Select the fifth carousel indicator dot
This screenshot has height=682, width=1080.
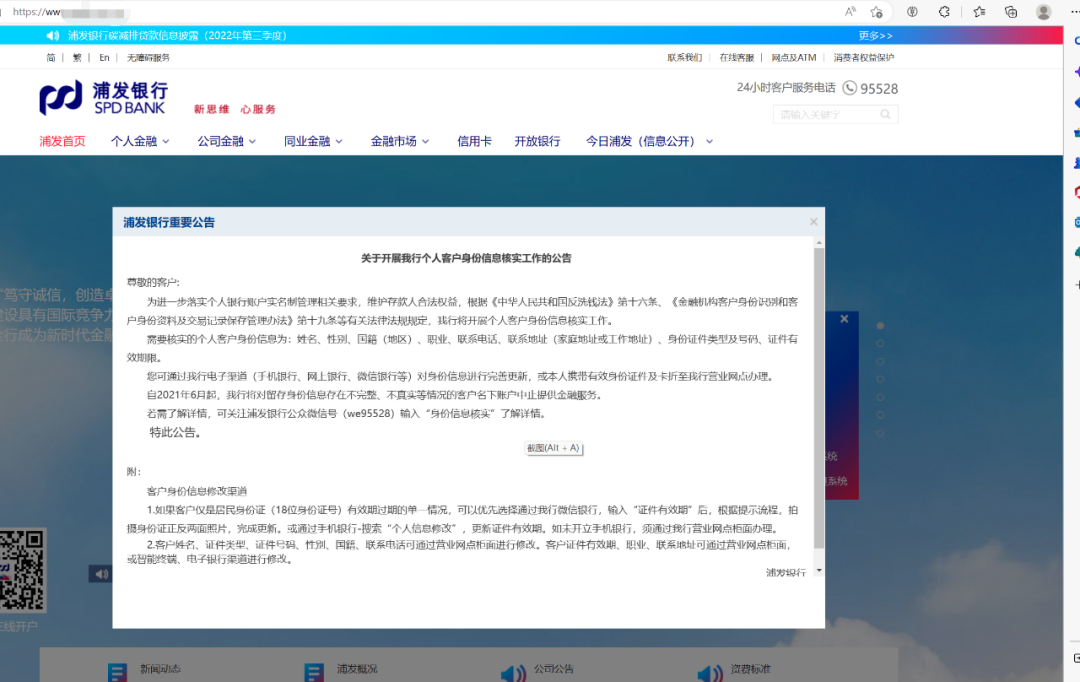pos(880,397)
